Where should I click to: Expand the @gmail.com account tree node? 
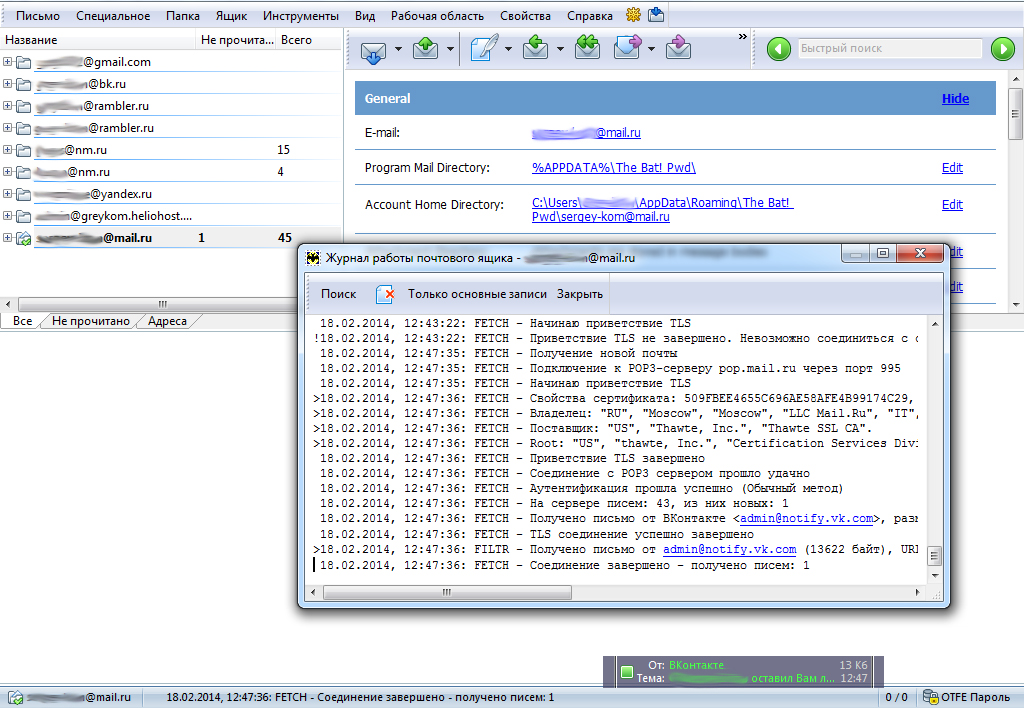[x=8, y=62]
